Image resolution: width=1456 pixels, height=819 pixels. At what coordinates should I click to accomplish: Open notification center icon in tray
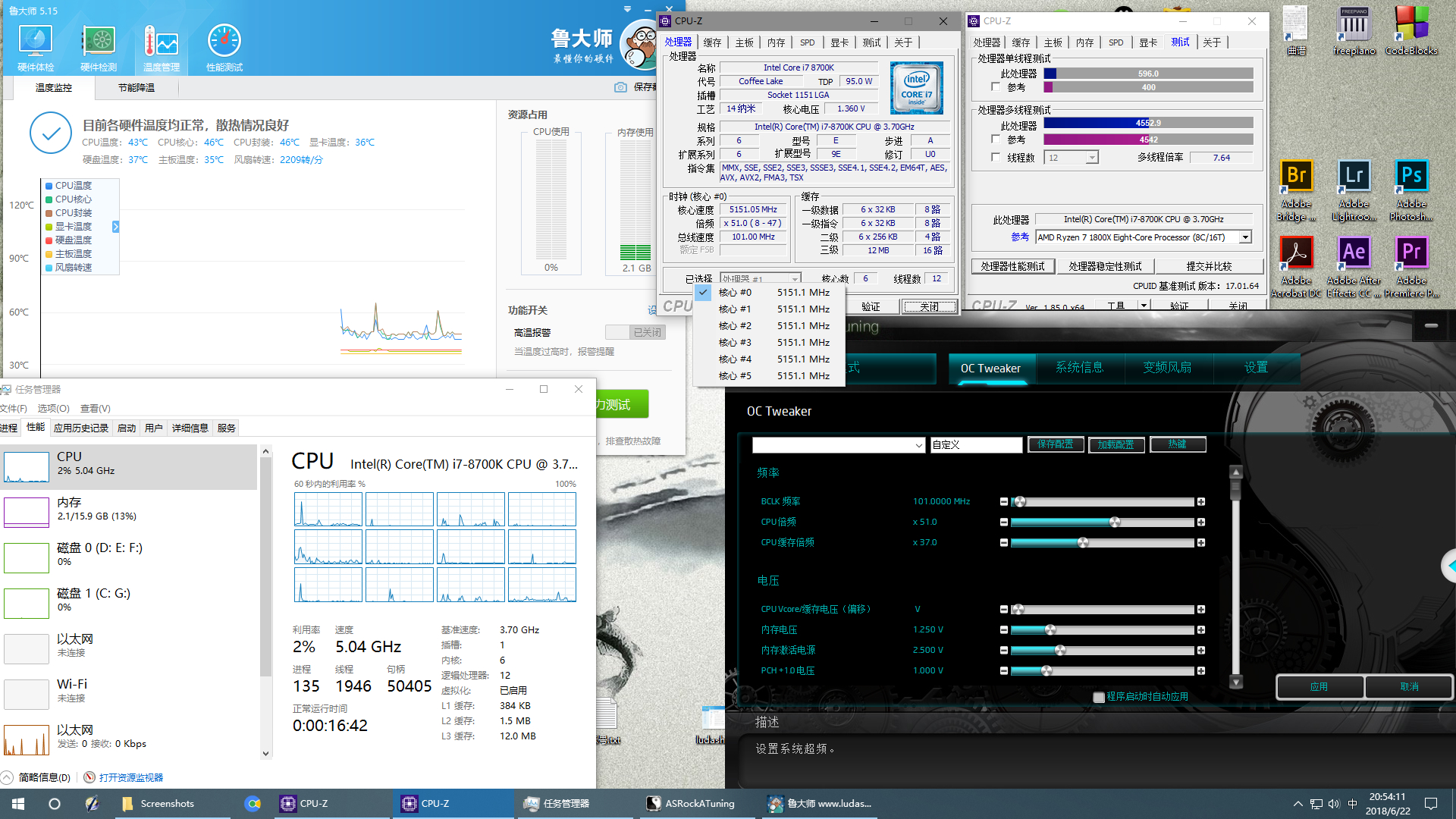(x=1431, y=804)
